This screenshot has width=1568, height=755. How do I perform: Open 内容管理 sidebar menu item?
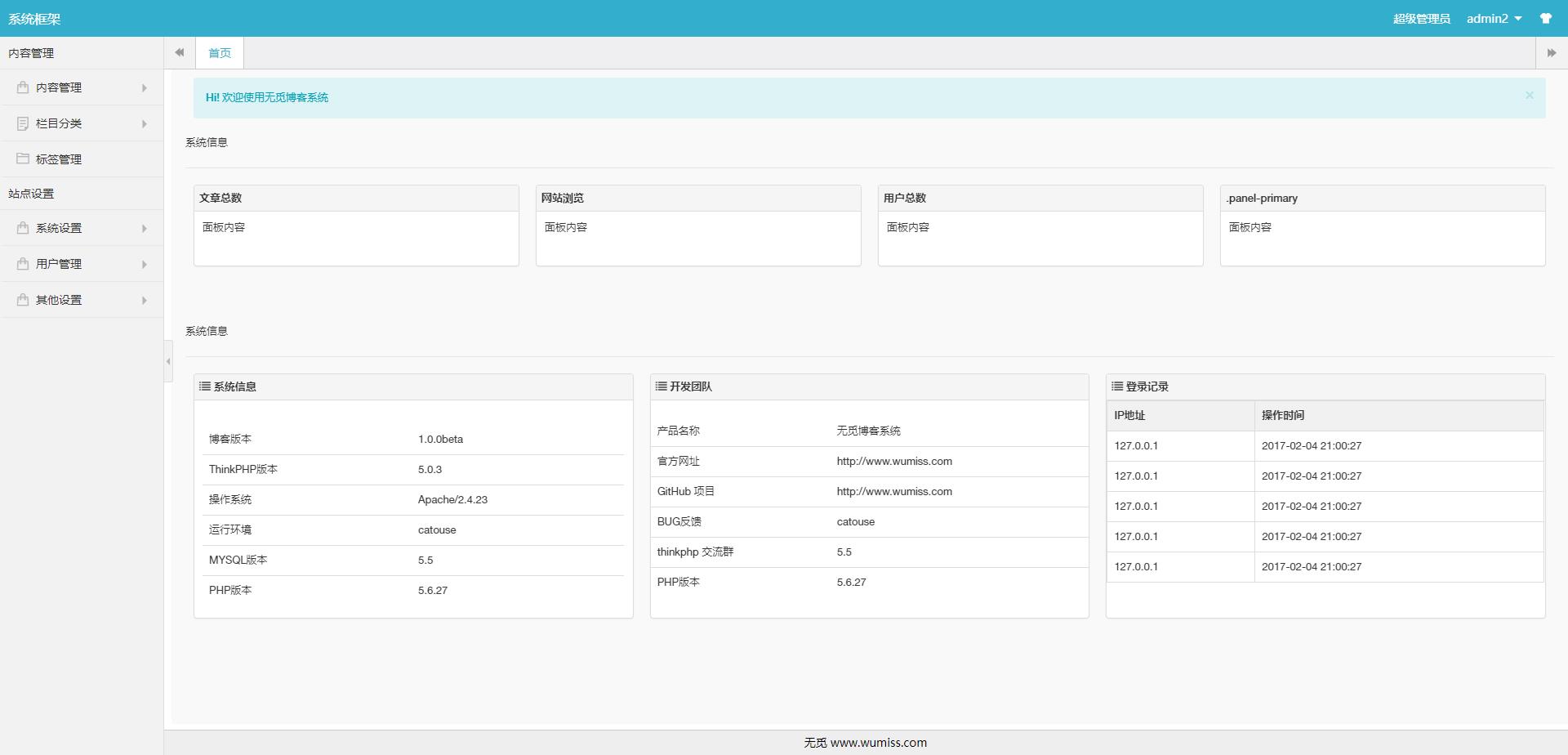pos(82,87)
